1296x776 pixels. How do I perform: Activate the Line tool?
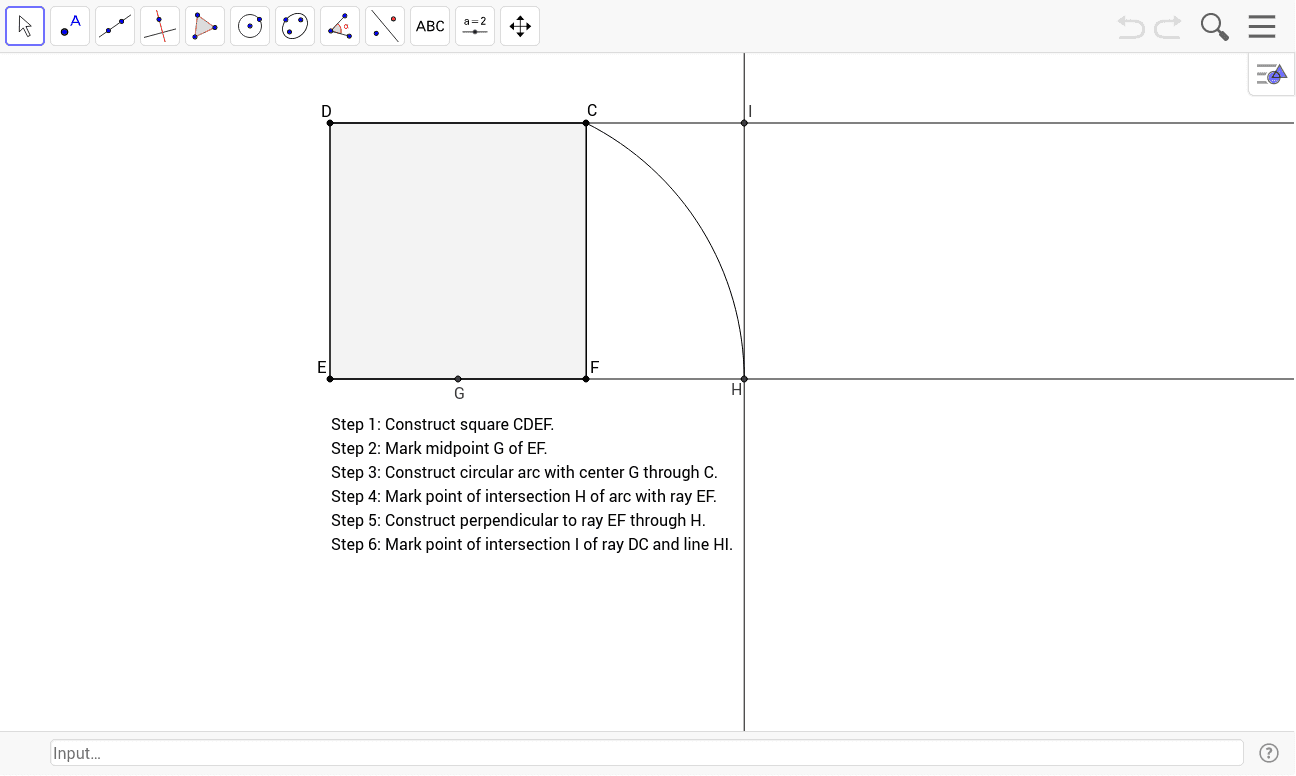(x=115, y=26)
